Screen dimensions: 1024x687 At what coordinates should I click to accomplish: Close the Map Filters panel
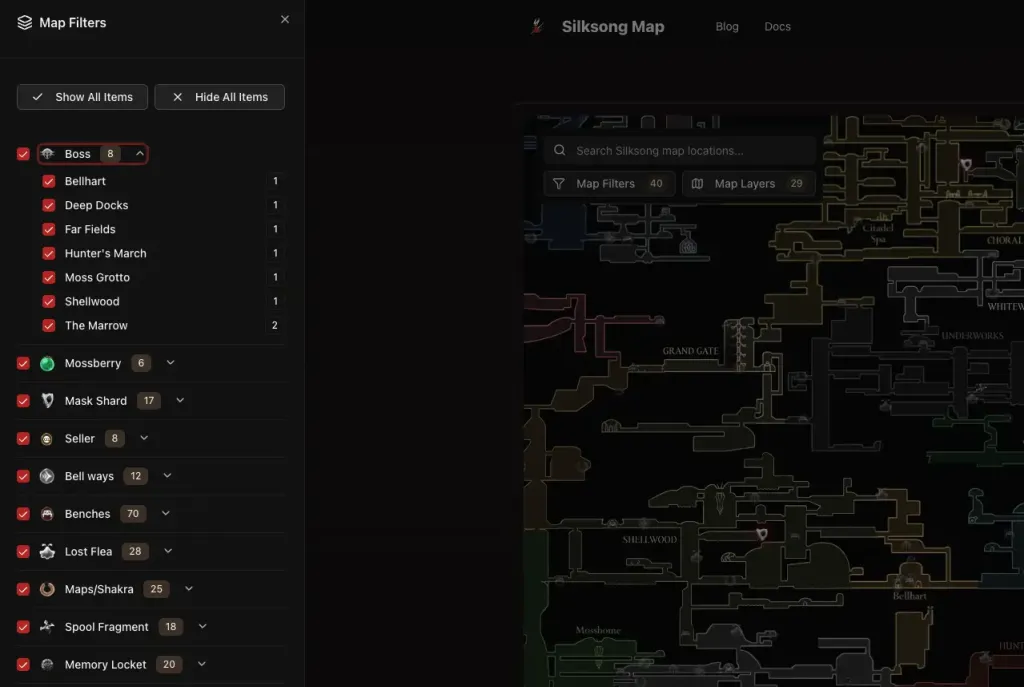pyautogui.click(x=285, y=20)
